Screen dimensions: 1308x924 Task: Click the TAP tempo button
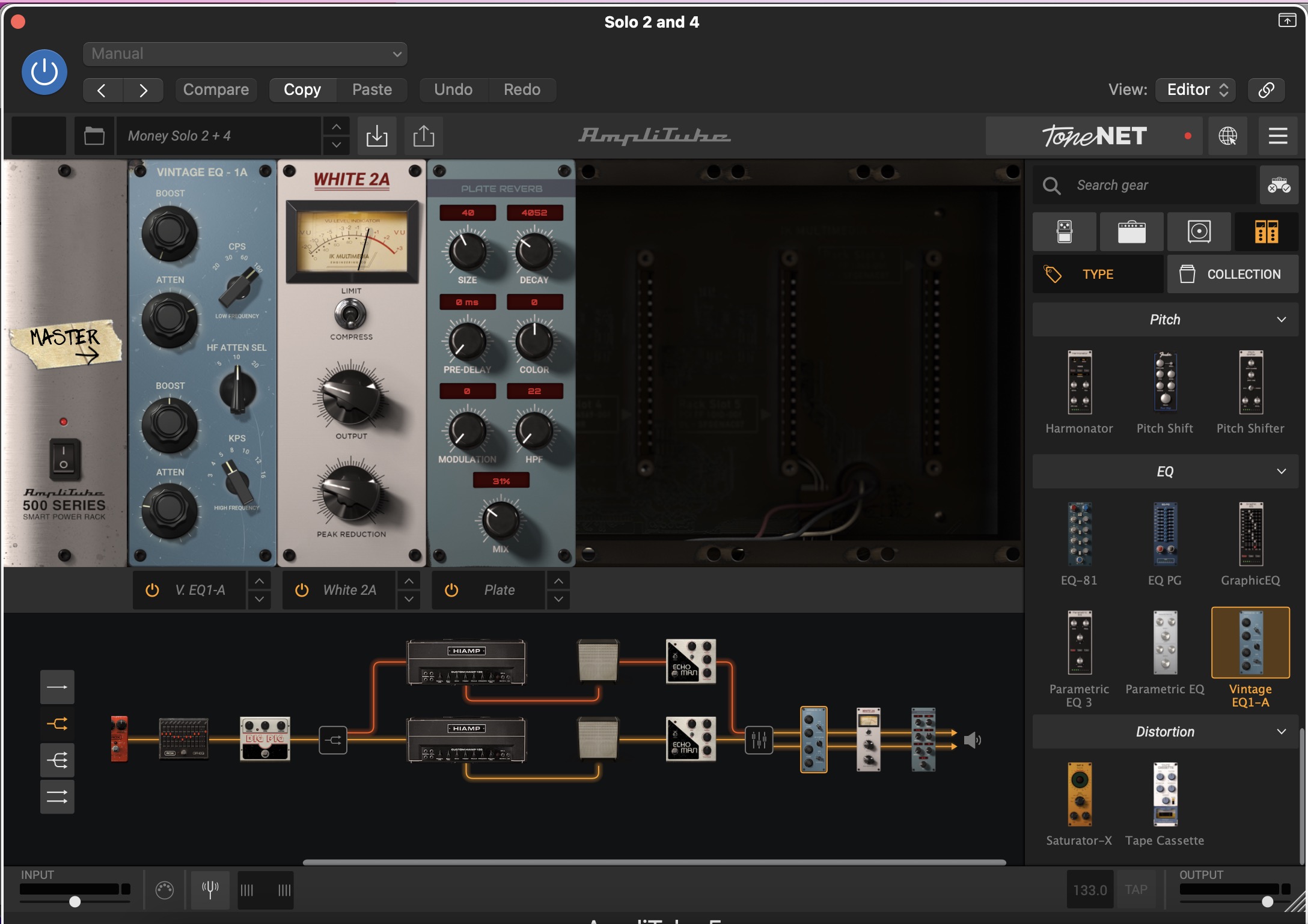pos(1135,890)
